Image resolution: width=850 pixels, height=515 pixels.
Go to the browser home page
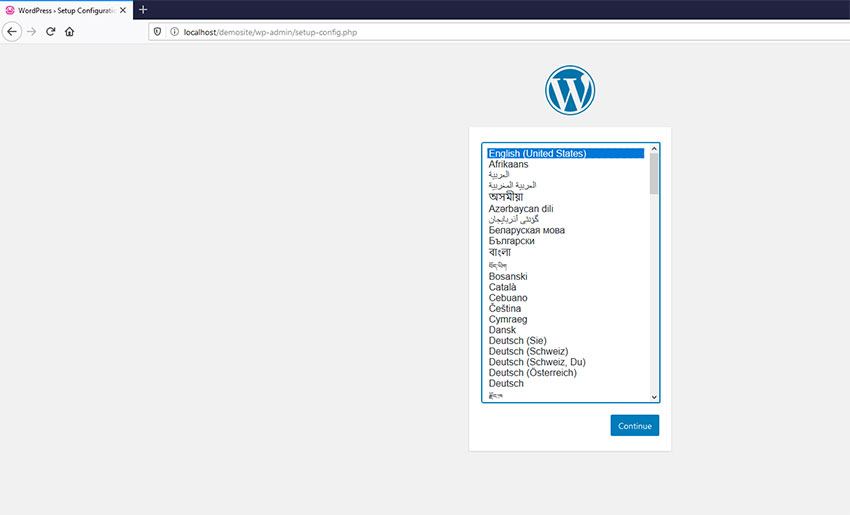pyautogui.click(x=69, y=31)
